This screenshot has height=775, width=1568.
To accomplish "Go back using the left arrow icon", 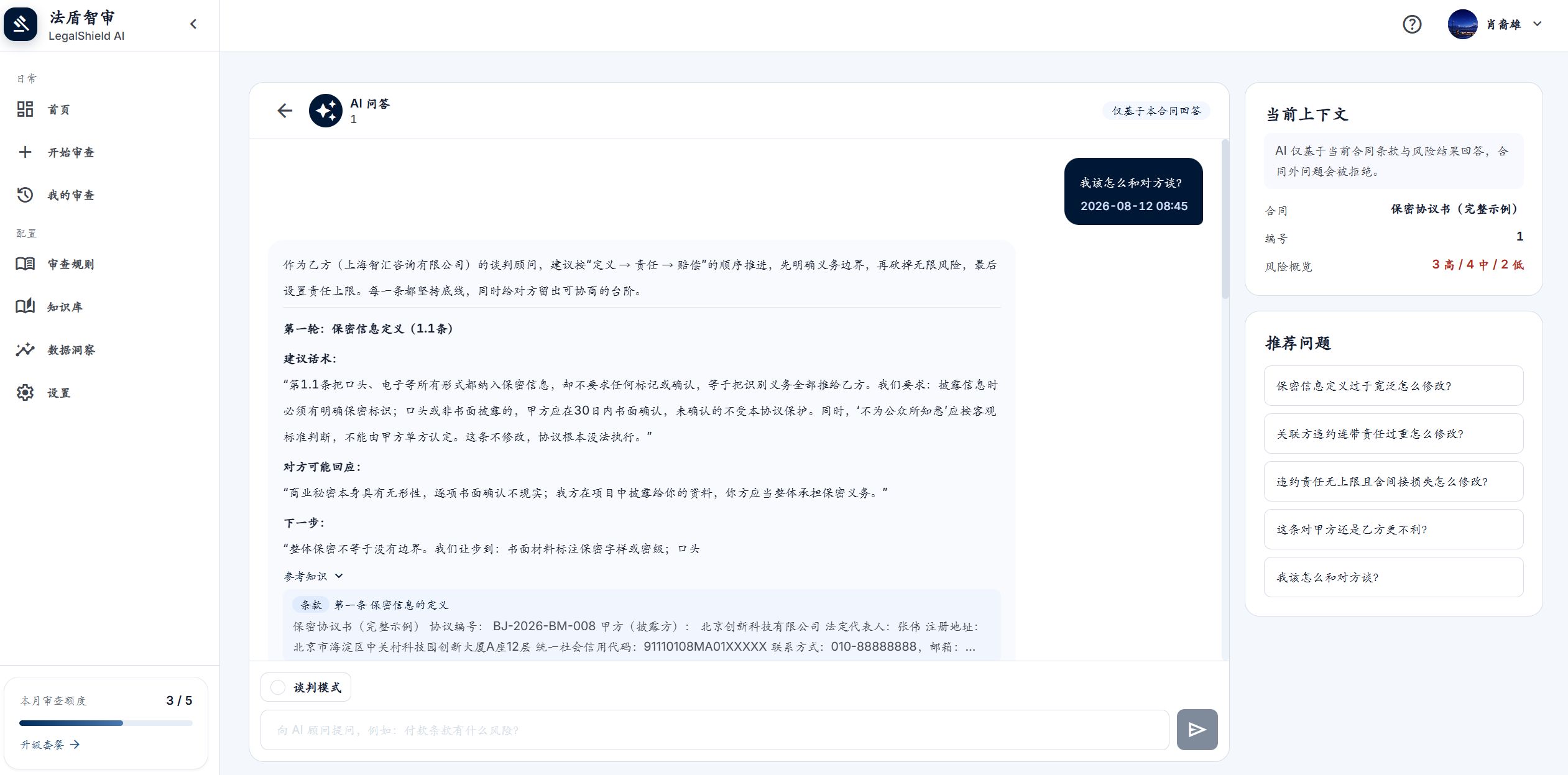I will point(285,111).
